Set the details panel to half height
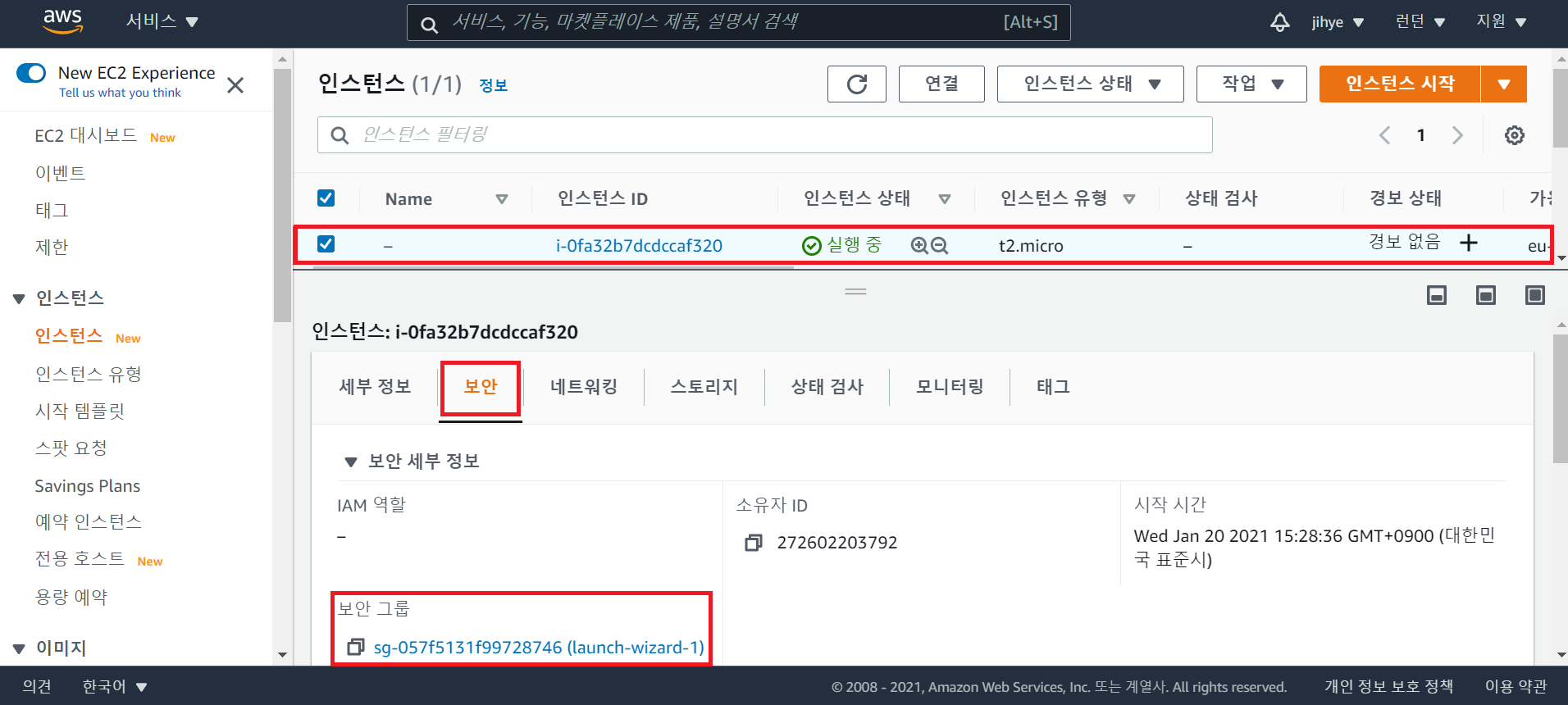The width and height of the screenshot is (1568, 705). click(x=1486, y=295)
